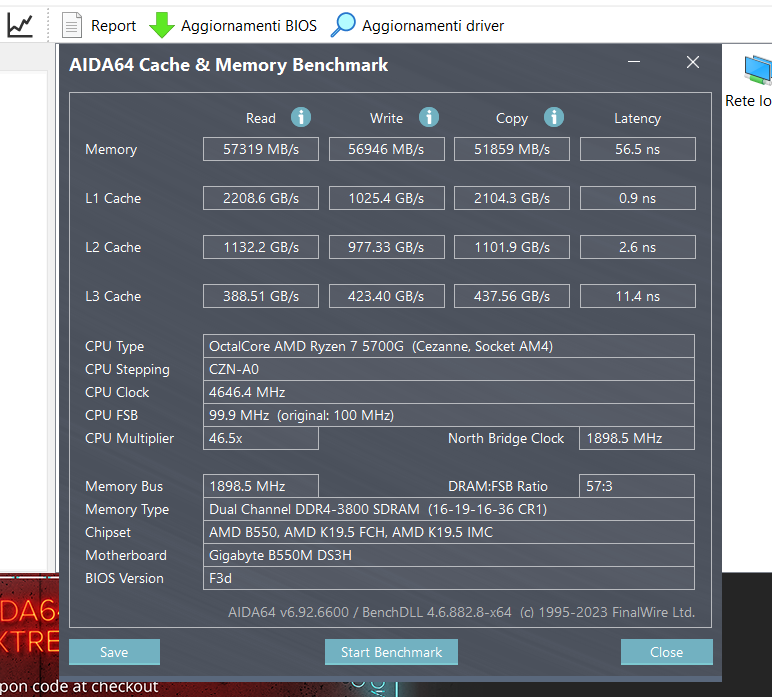Select Memory Latency value 56.5 ns
The height and width of the screenshot is (697, 772).
pyautogui.click(x=638, y=149)
